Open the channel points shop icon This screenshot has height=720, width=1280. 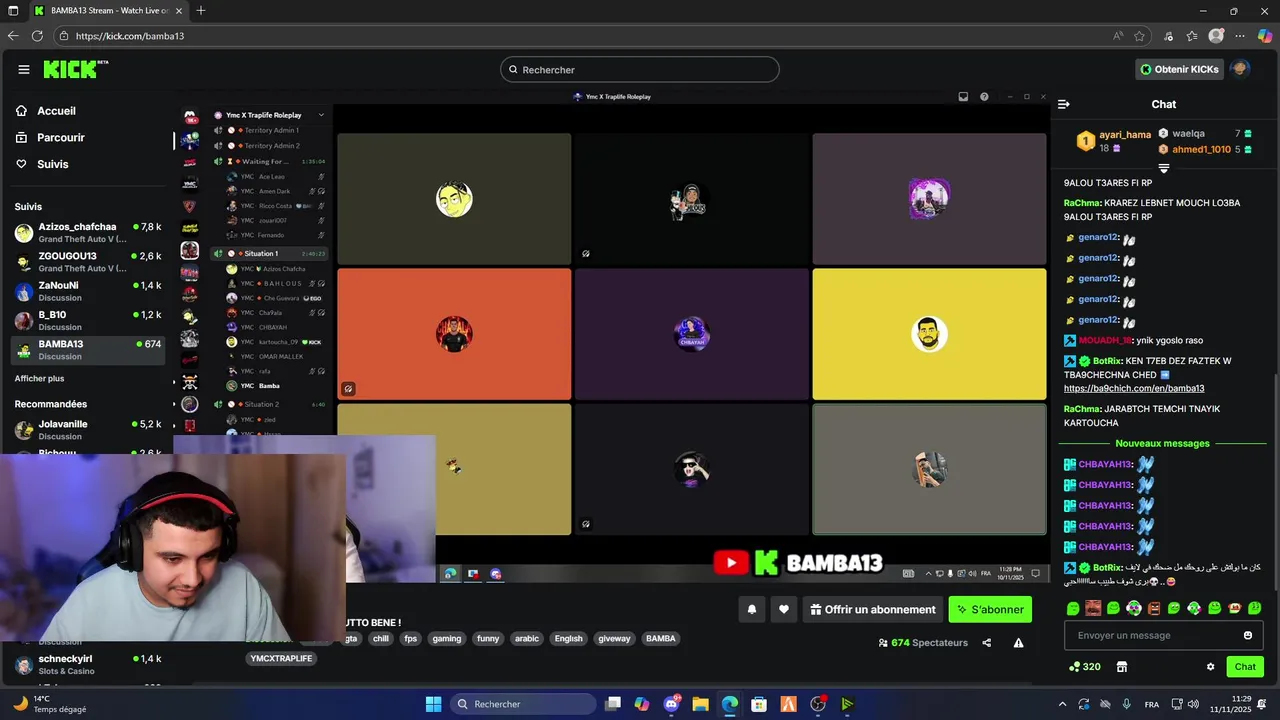pos(1122,667)
